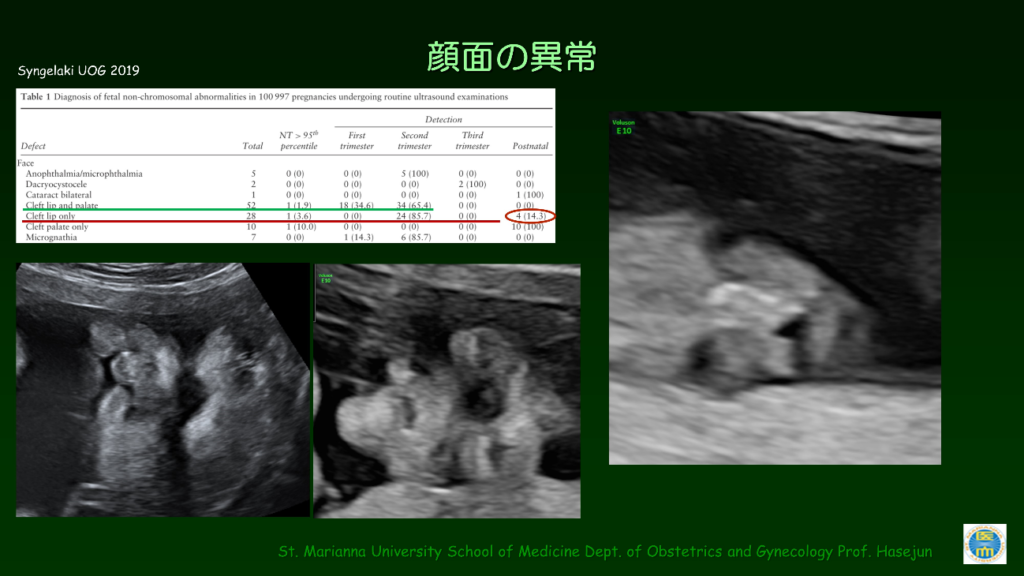The width and height of the screenshot is (1024, 576).
Task: Select the large right ultrasound image
Action: (775, 288)
